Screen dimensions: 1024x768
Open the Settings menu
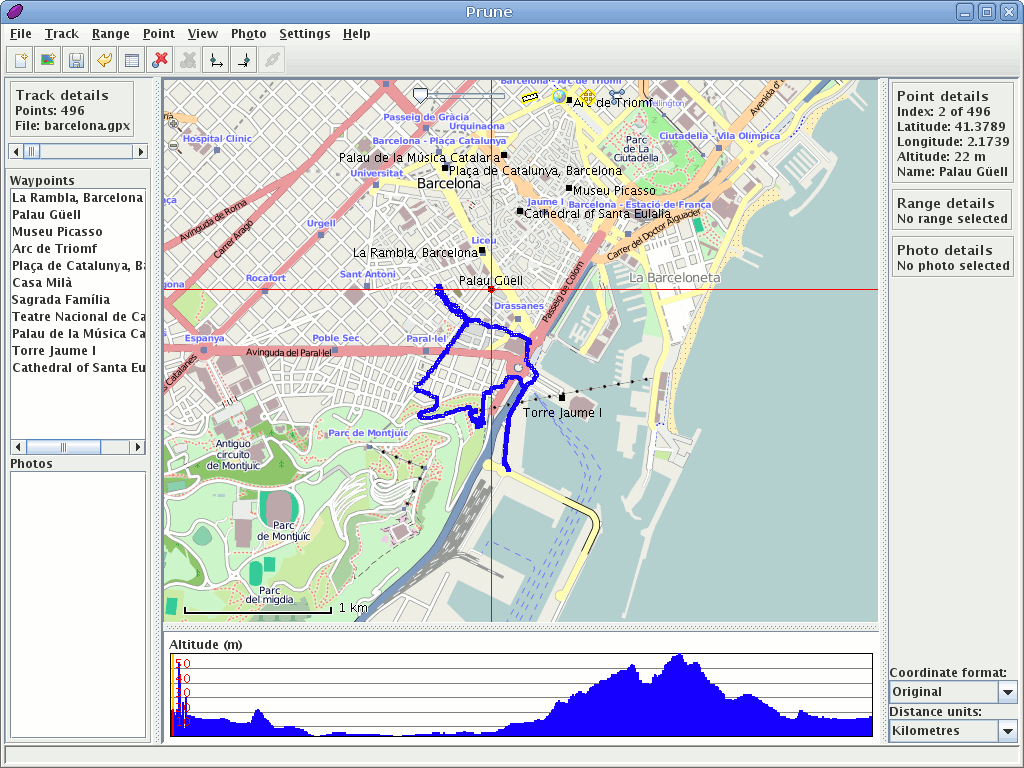[305, 34]
